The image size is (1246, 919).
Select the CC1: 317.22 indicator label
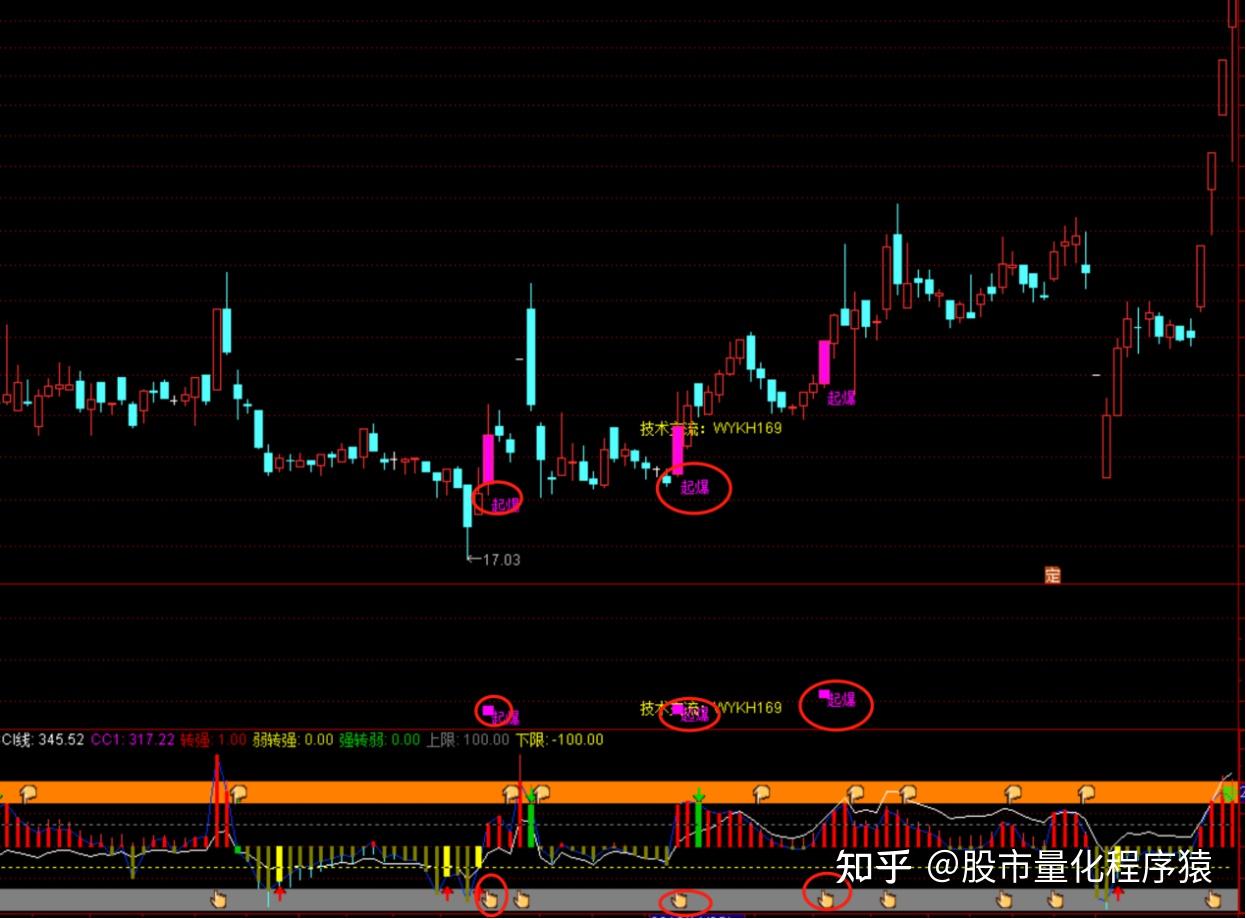tap(133, 740)
